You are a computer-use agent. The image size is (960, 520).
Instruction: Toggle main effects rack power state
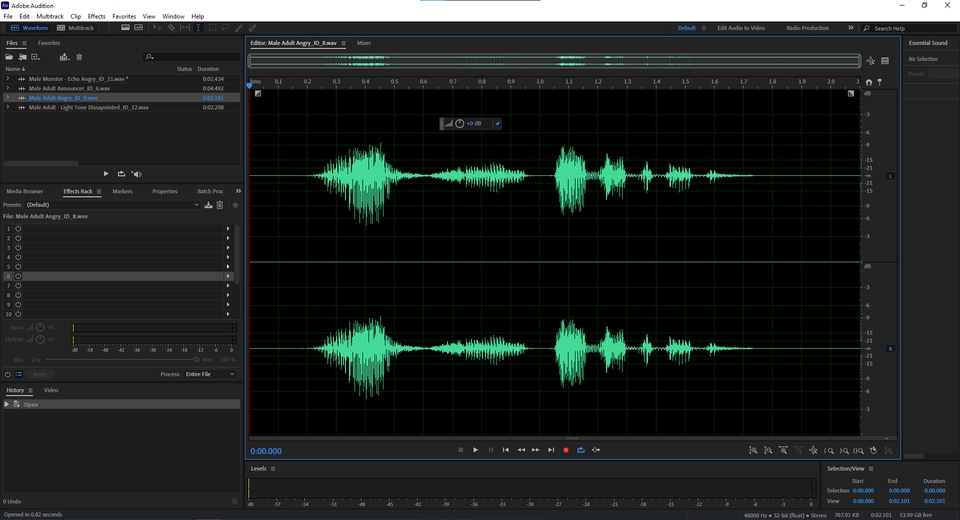pos(8,374)
